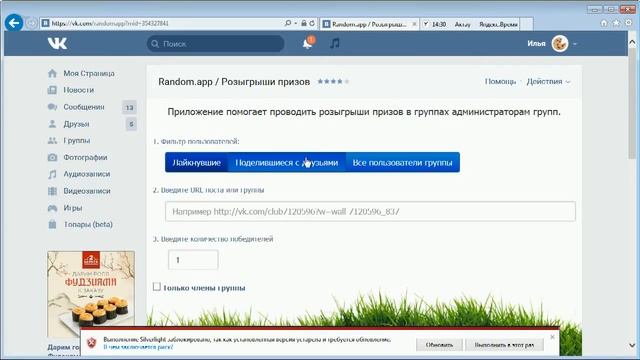Click the Фудзияма sushi ad banner
Image resolution: width=640 pixels, height=360 pixels.
click(x=91, y=294)
